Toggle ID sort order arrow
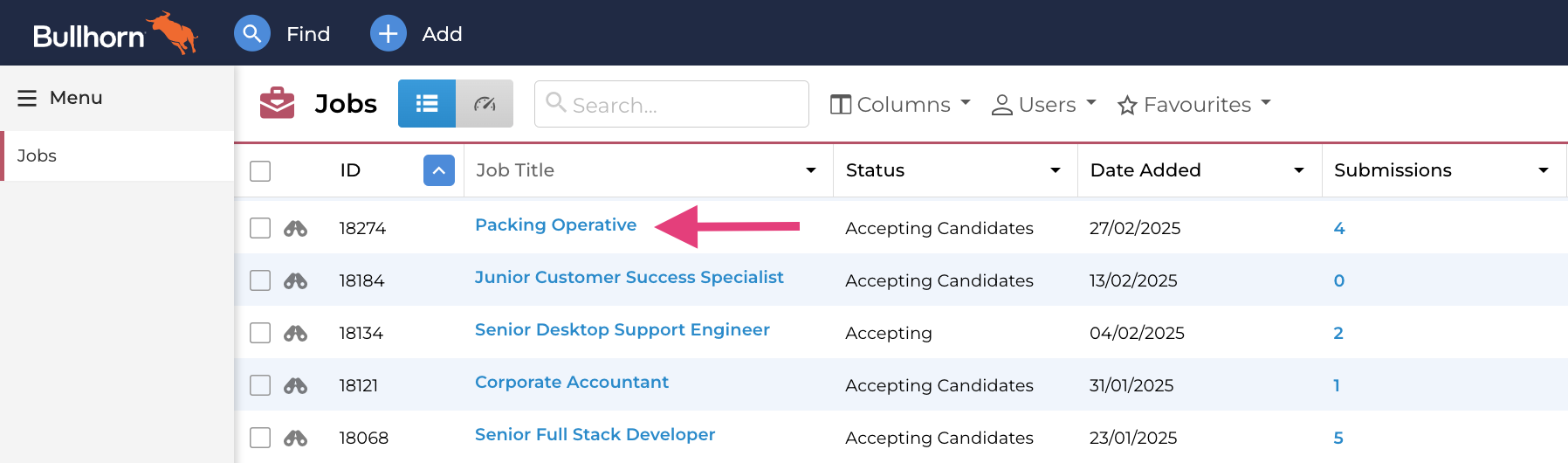The height and width of the screenshot is (463, 1568). (438, 170)
